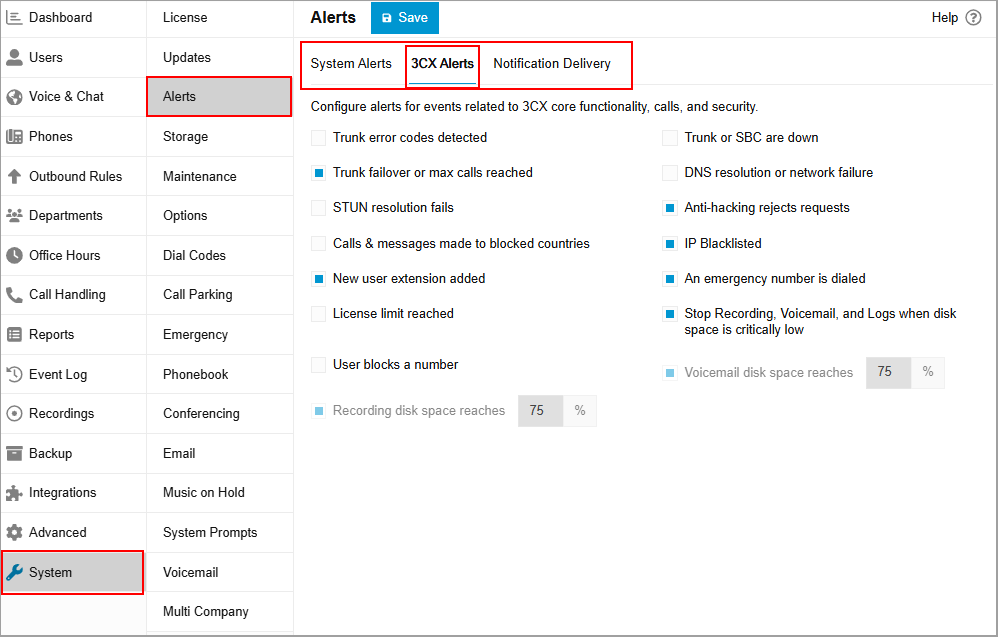
Task: Click the Voice & Chat globe icon
Action: point(14,97)
